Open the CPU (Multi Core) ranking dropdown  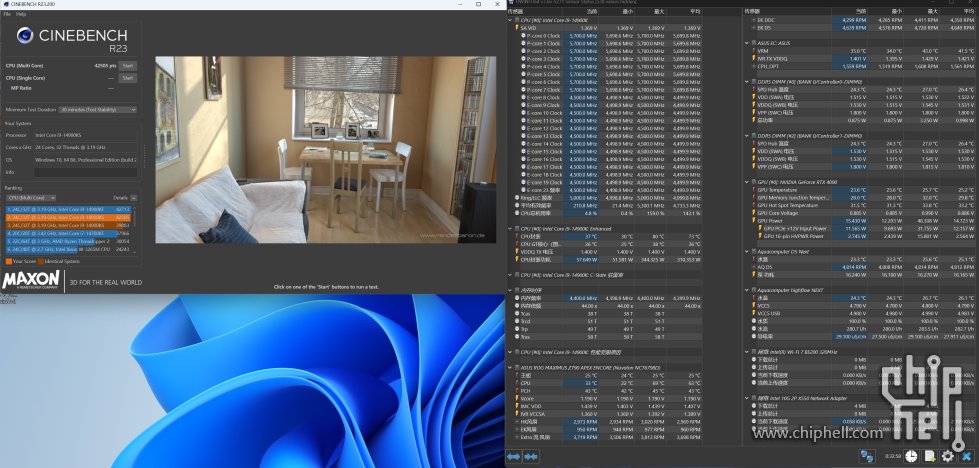coord(31,198)
